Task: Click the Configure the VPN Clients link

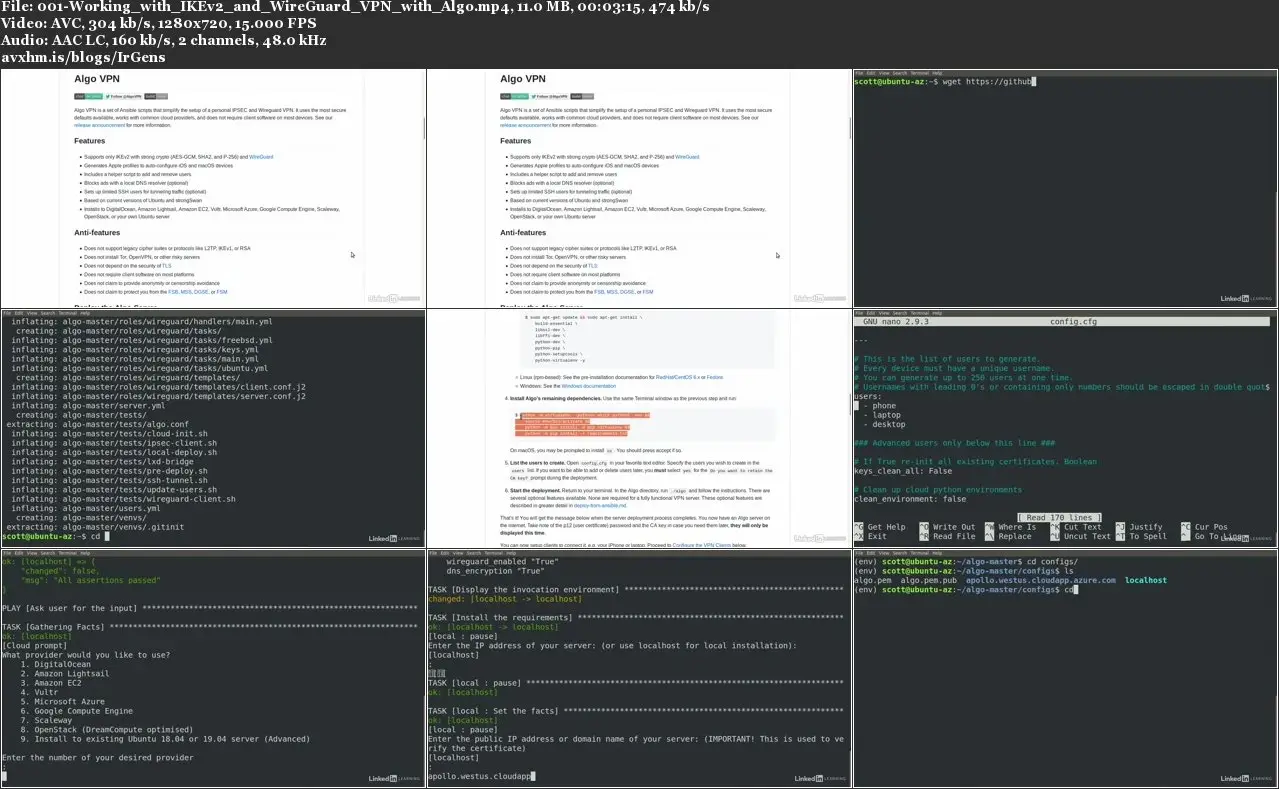Action: (702, 545)
